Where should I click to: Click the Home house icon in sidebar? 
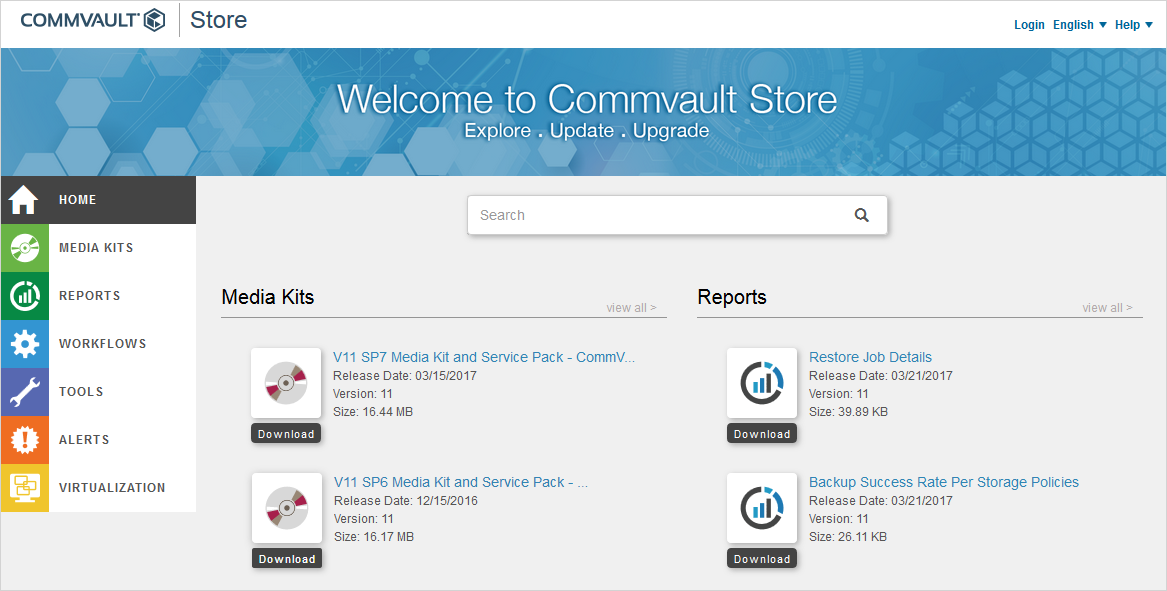(x=24, y=200)
